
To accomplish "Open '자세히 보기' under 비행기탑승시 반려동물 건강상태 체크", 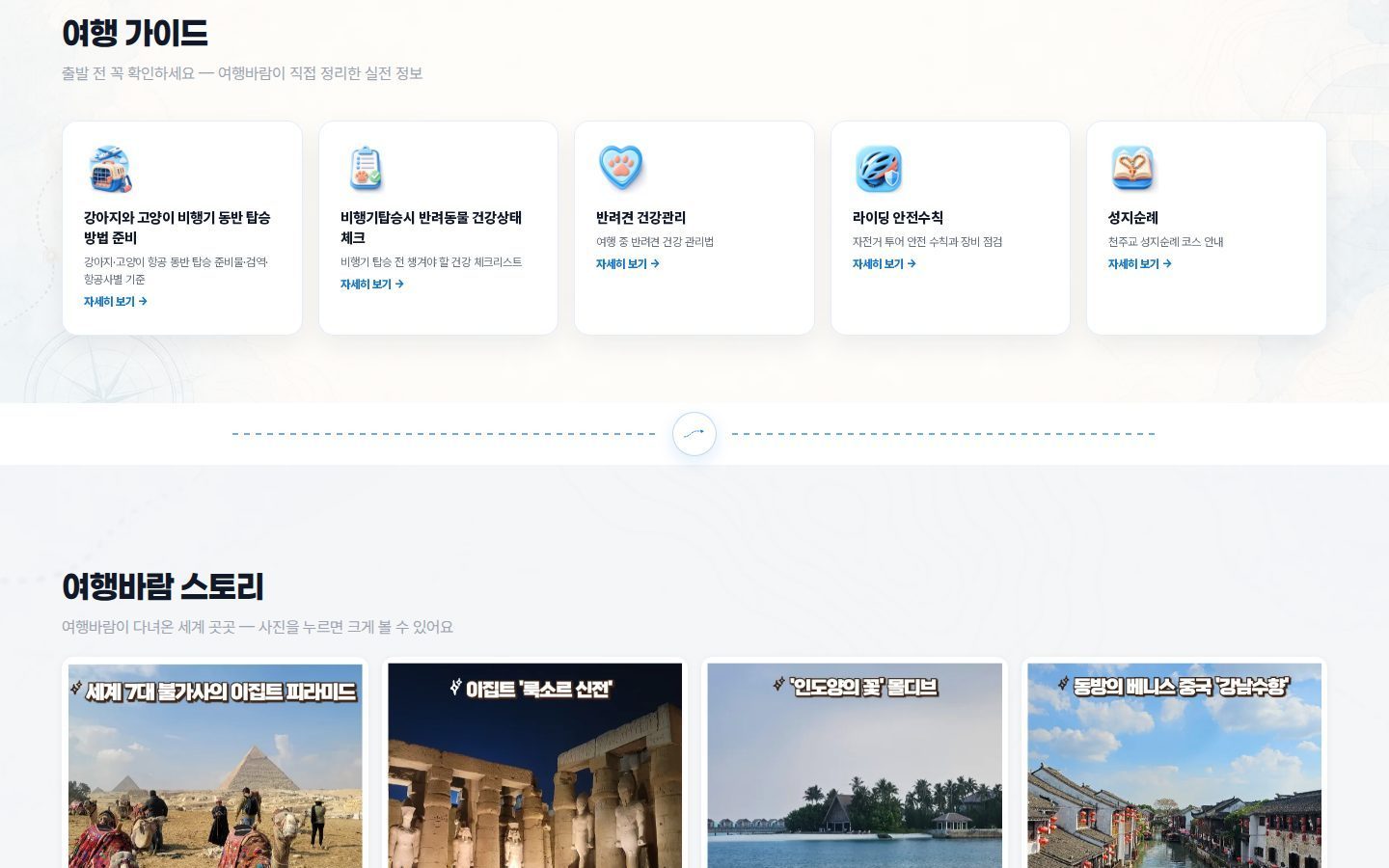I will (x=372, y=285).
